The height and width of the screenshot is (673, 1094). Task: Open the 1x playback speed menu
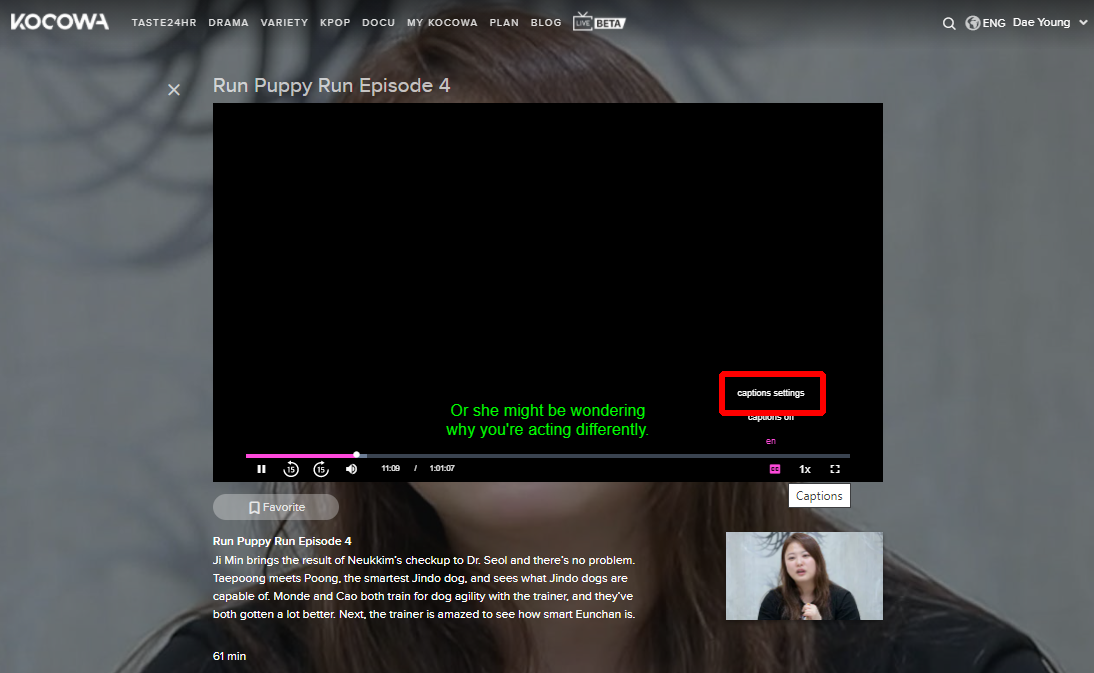click(x=804, y=469)
